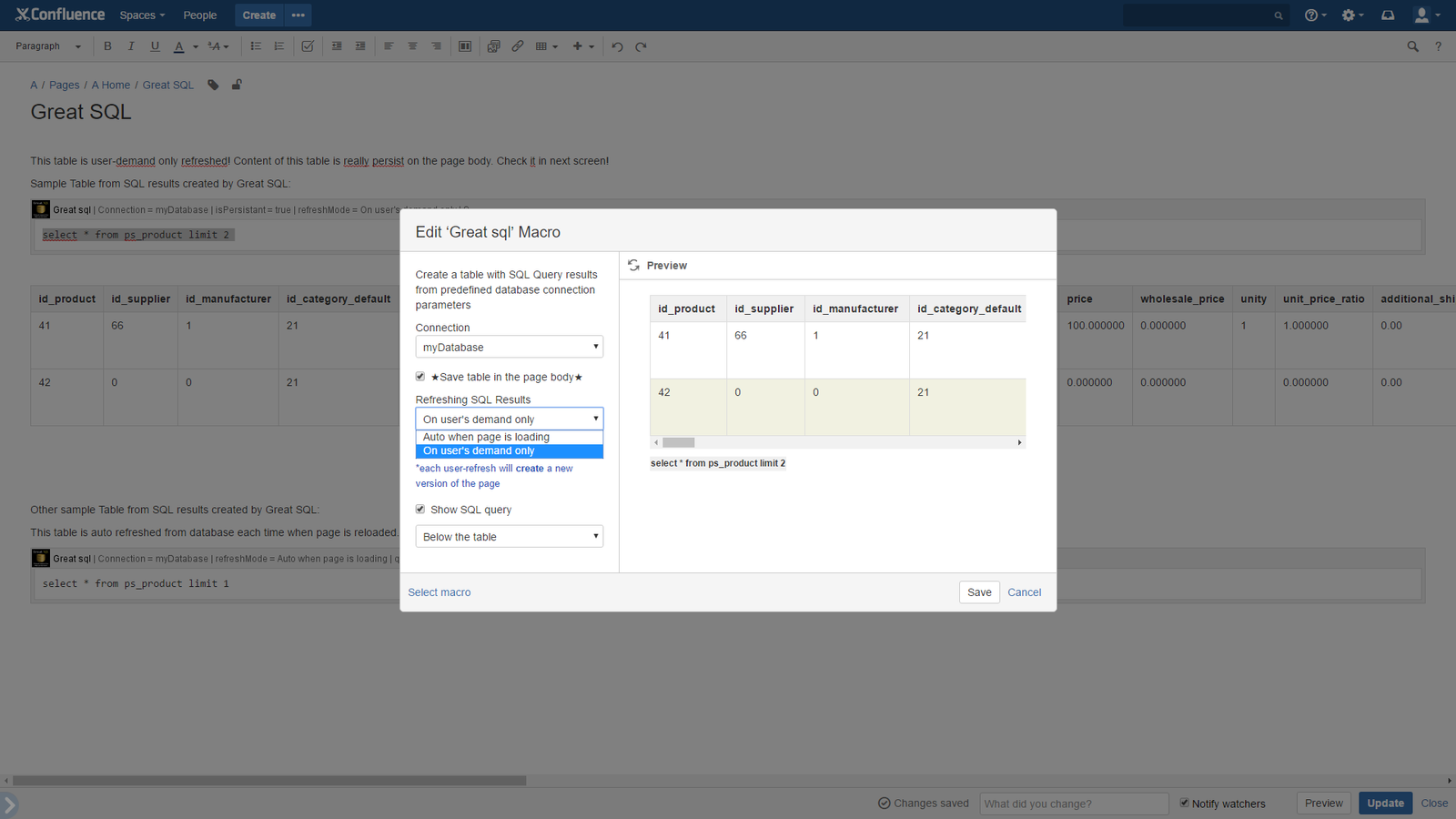Open the Below the table dropdown
The image size is (1456, 819).
(x=510, y=536)
